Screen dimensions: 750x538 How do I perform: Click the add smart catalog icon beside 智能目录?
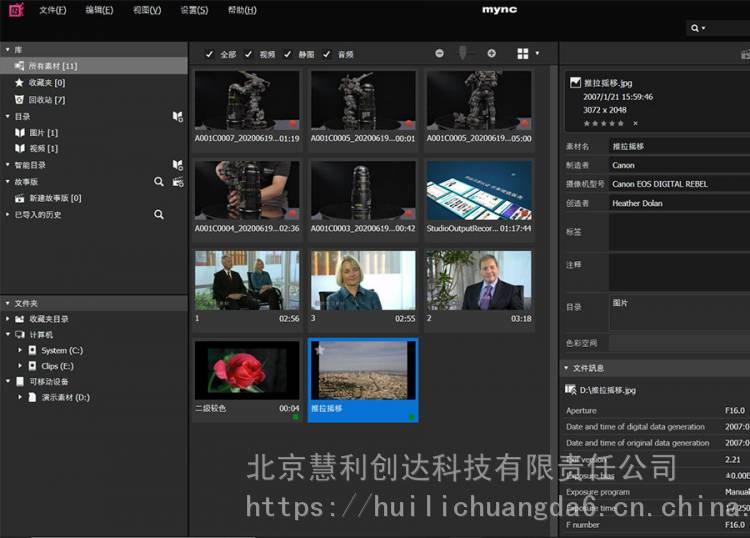tap(177, 165)
